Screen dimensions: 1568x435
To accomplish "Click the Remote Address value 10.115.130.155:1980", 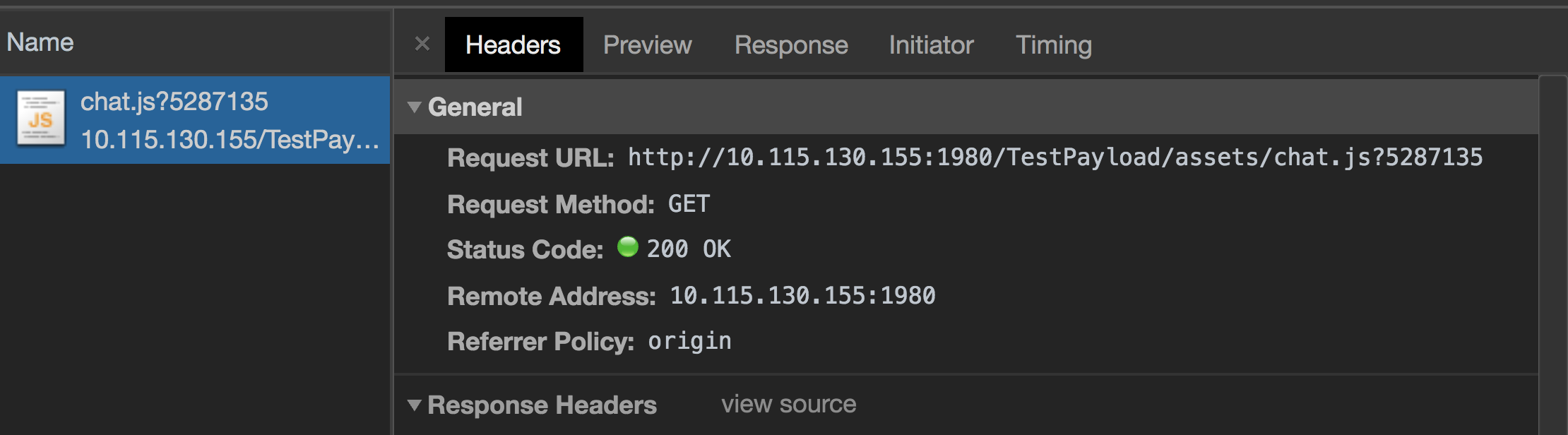I will (x=802, y=295).
